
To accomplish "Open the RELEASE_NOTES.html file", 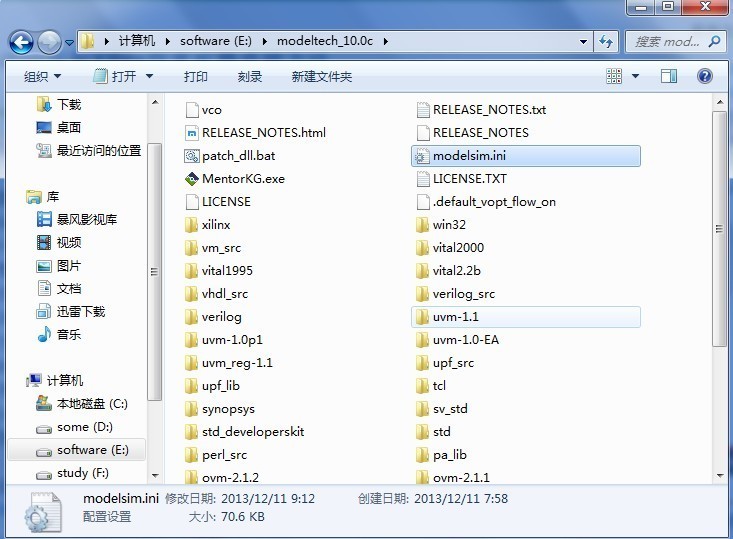I will coord(263,133).
